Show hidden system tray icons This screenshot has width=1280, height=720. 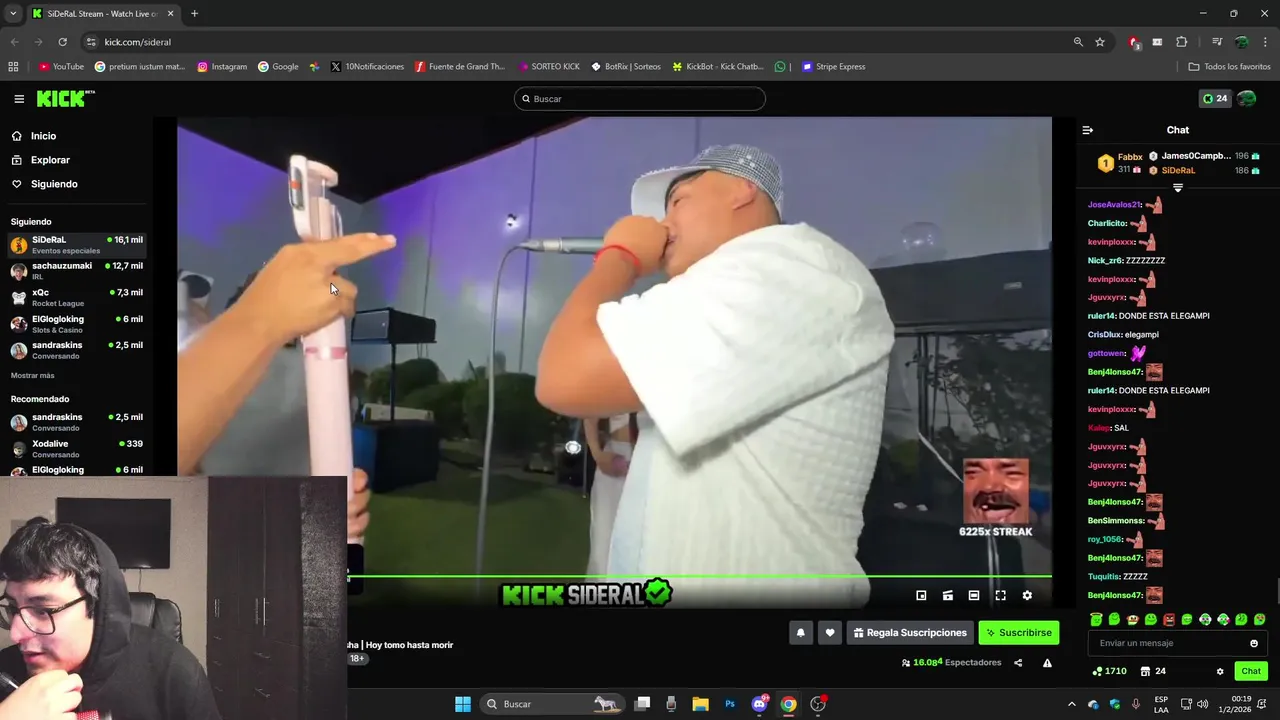click(x=1072, y=704)
